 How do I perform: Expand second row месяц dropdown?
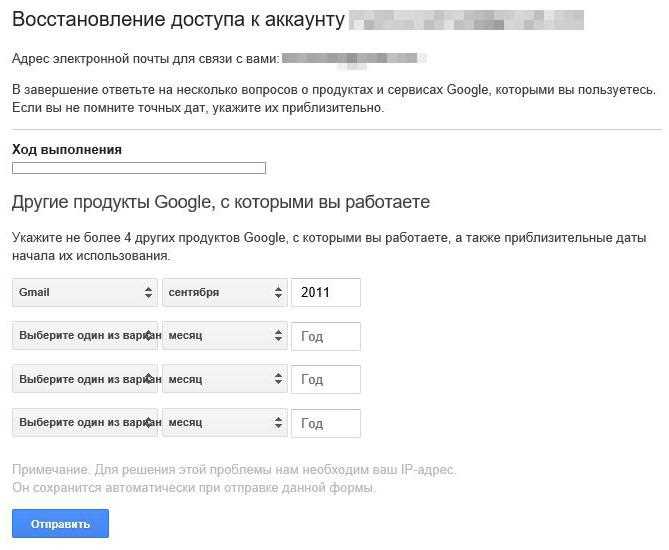pos(225,336)
